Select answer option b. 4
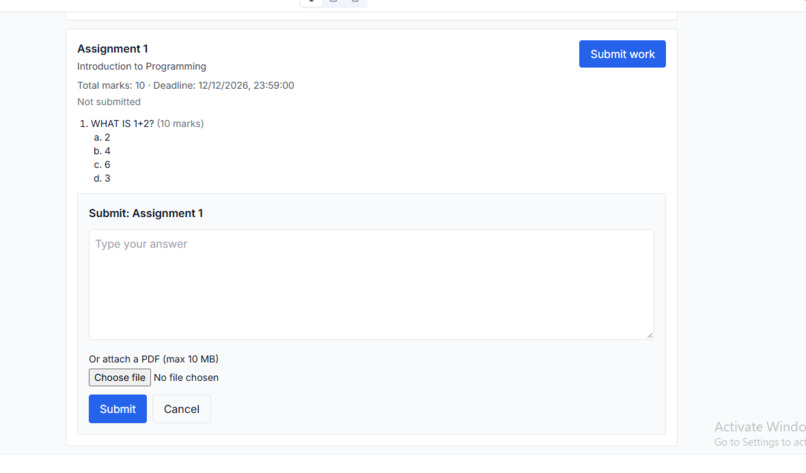806x473 pixels. pyautogui.click(x=102, y=151)
